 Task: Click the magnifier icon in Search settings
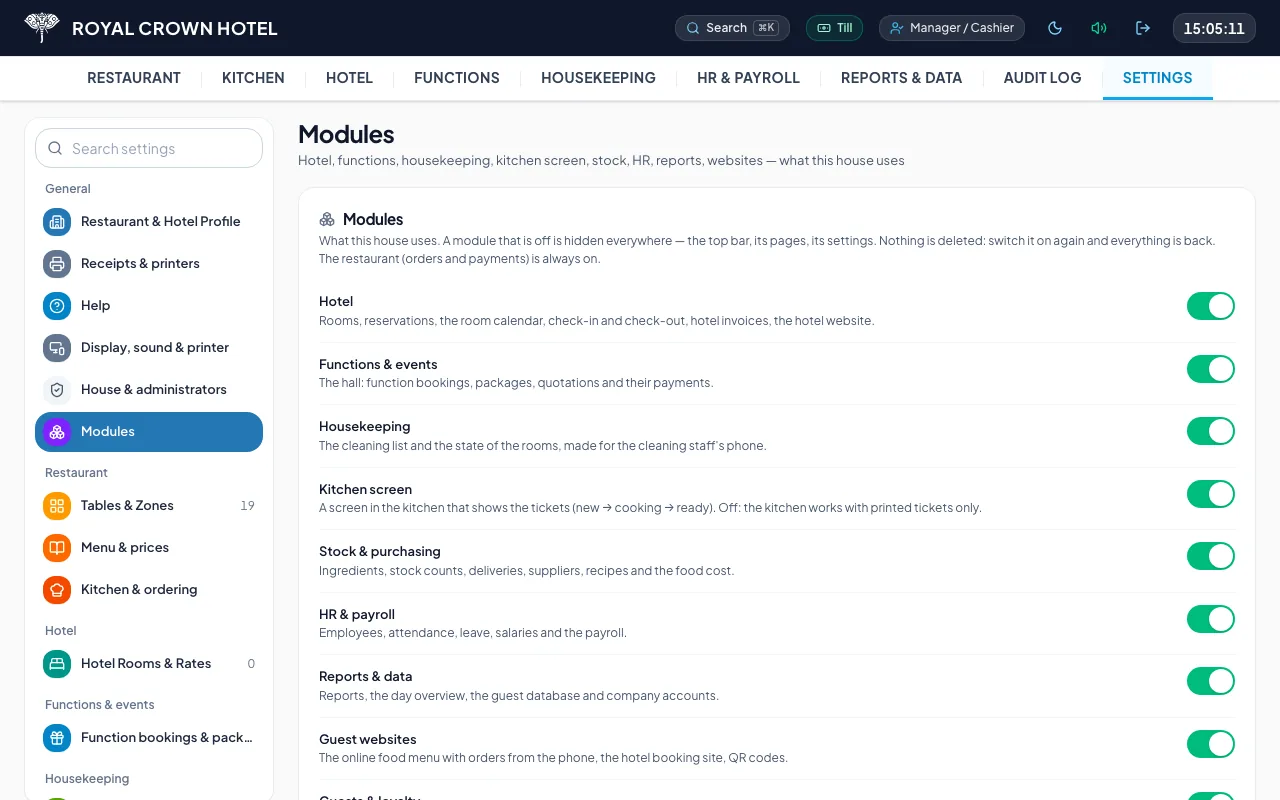(55, 149)
